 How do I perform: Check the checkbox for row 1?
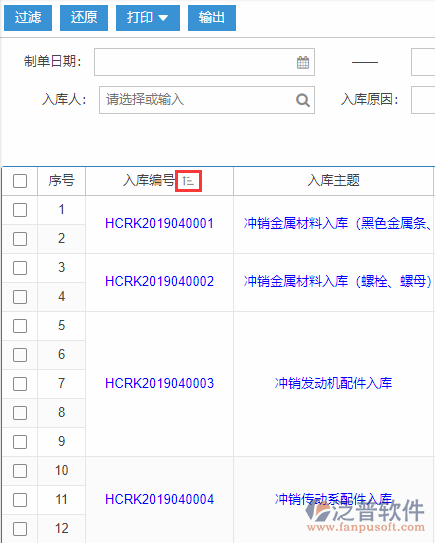coord(20,210)
